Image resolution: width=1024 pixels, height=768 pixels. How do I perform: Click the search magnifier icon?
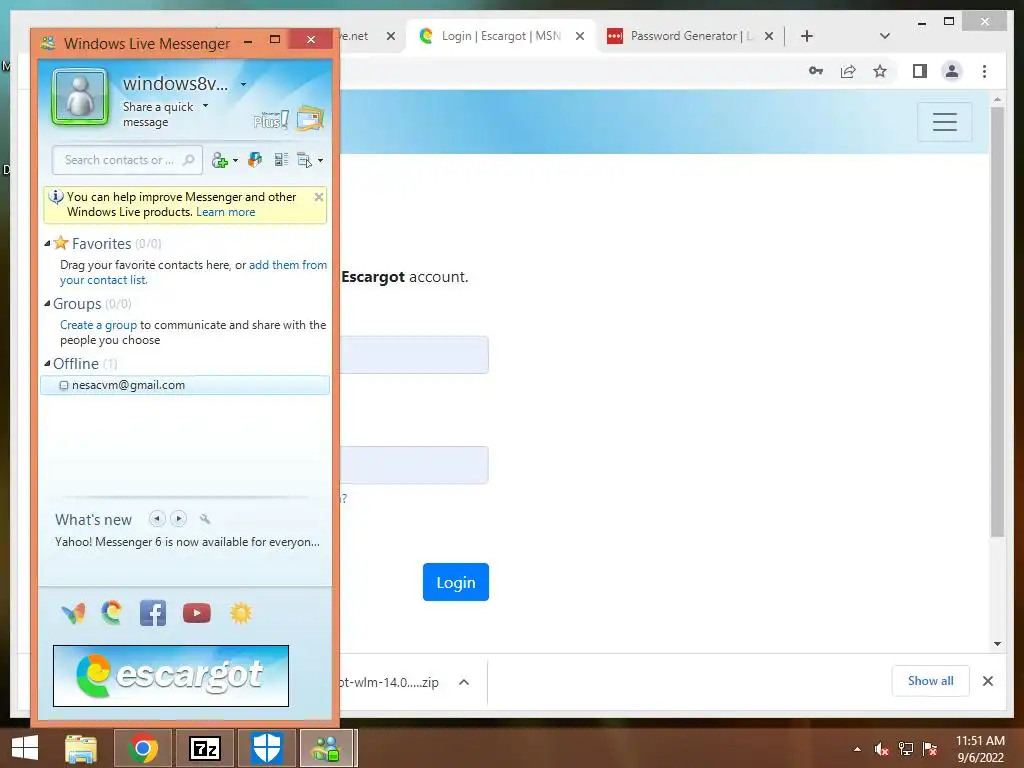pyautogui.click(x=189, y=160)
